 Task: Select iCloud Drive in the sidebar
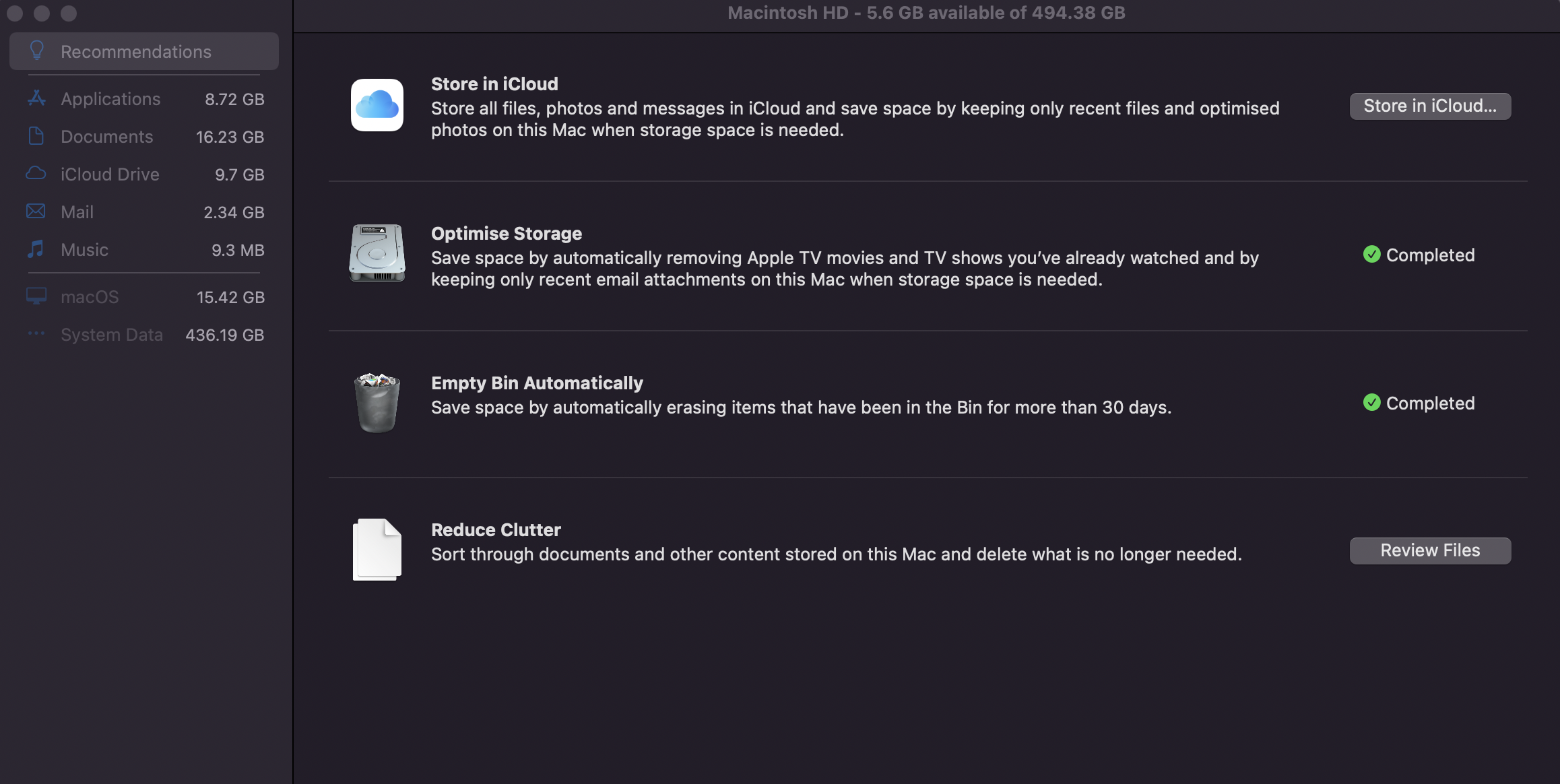(110, 174)
